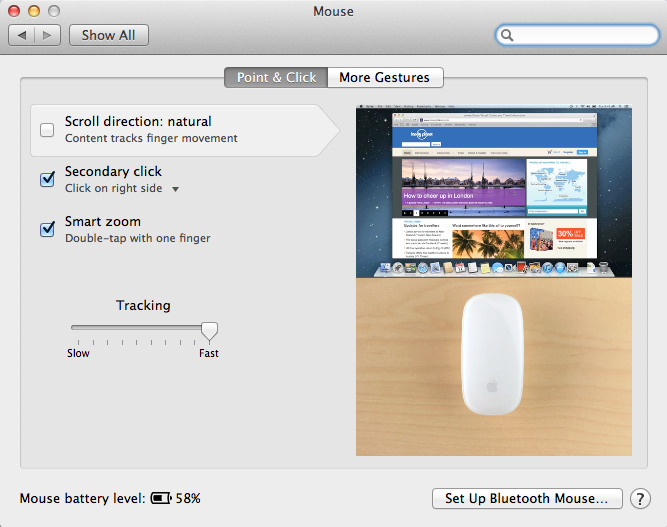
Task: Uncheck the Smart zoom checkbox
Action: coord(47,229)
